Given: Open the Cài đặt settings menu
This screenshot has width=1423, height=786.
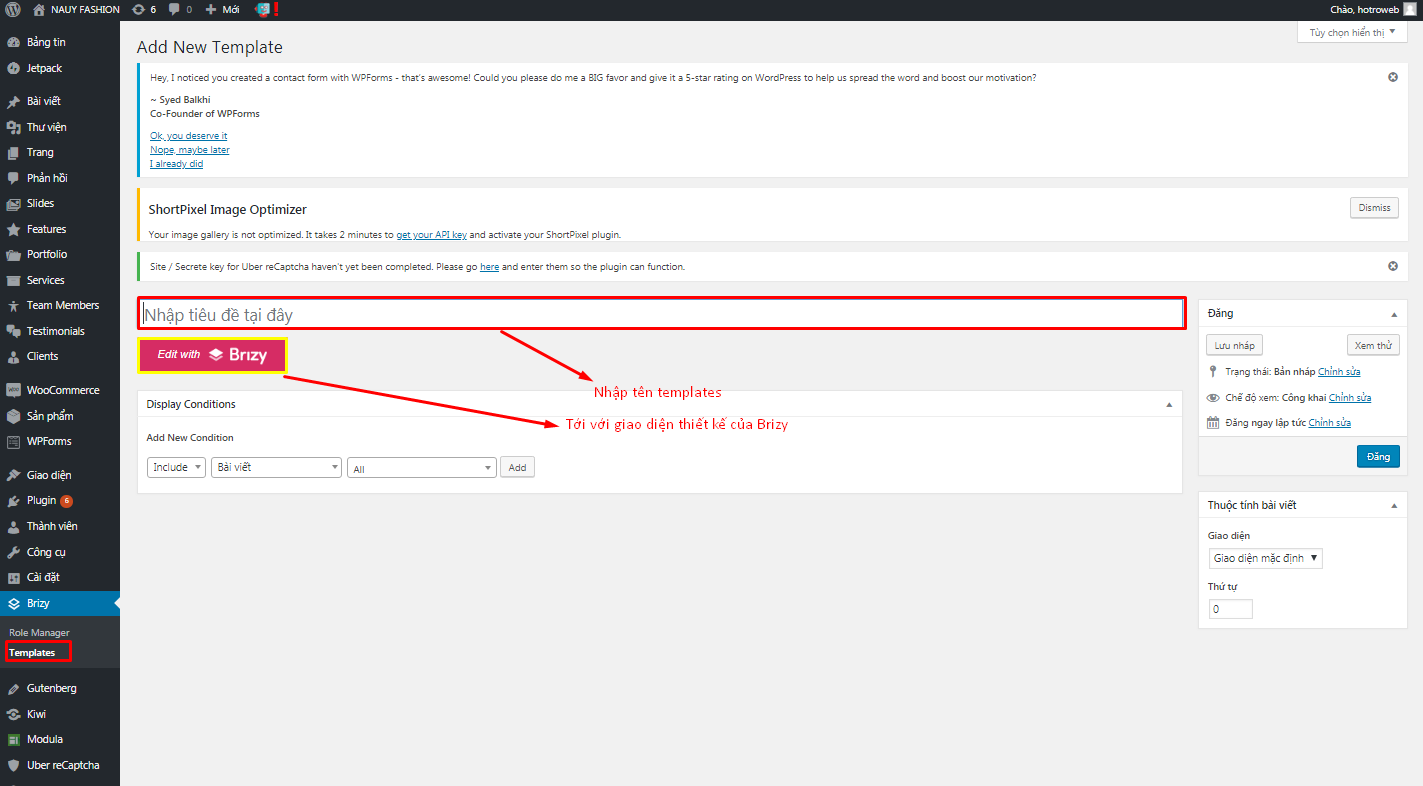Looking at the screenshot, I should (60, 577).
